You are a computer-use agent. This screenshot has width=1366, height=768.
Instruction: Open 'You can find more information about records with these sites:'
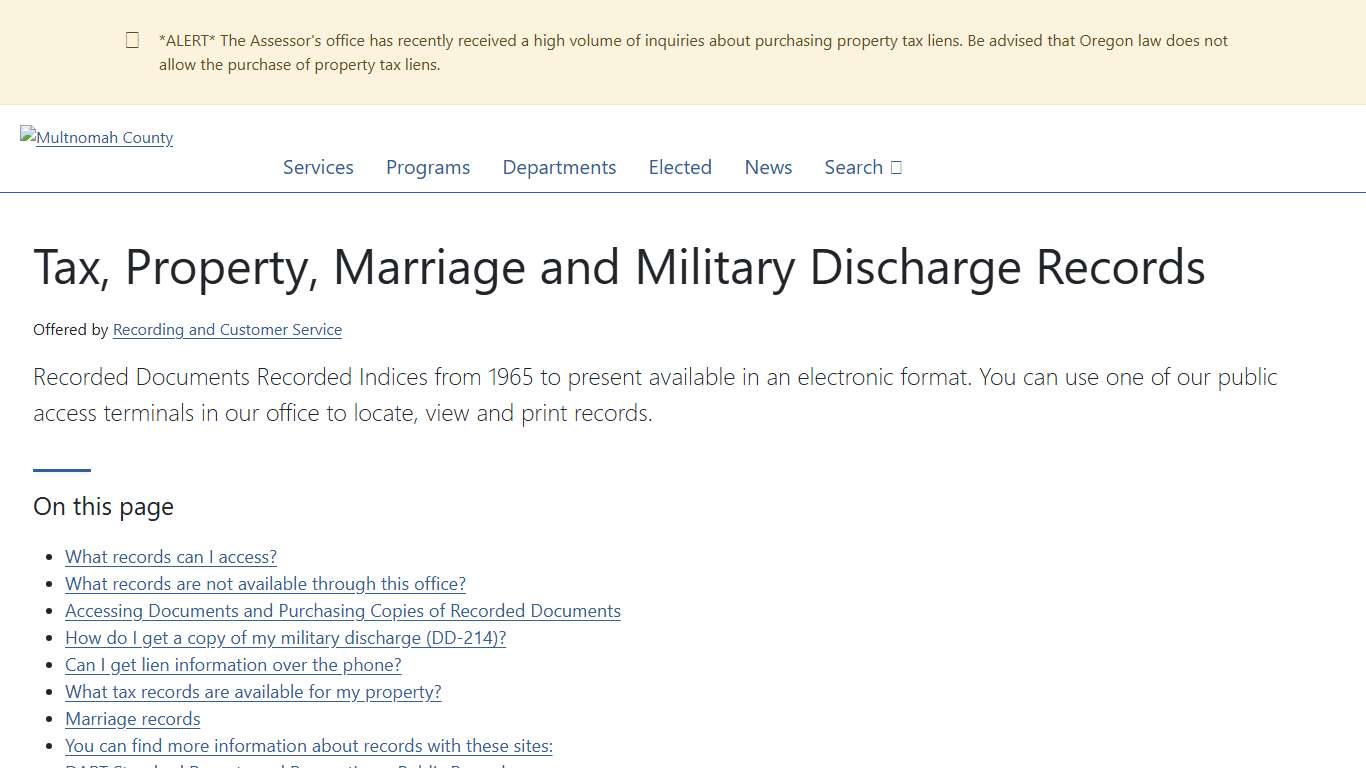[308, 745]
